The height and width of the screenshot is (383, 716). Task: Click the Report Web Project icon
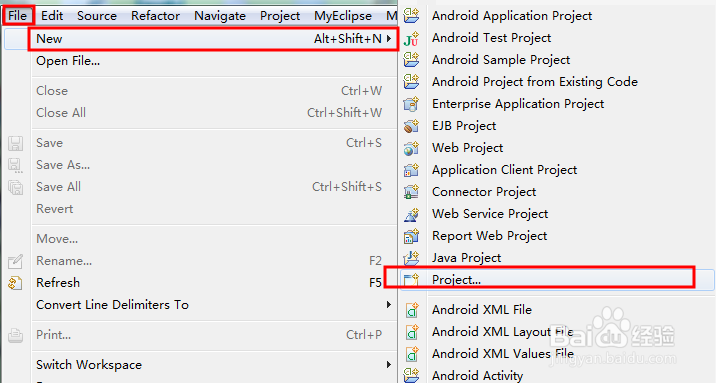[x=411, y=236]
